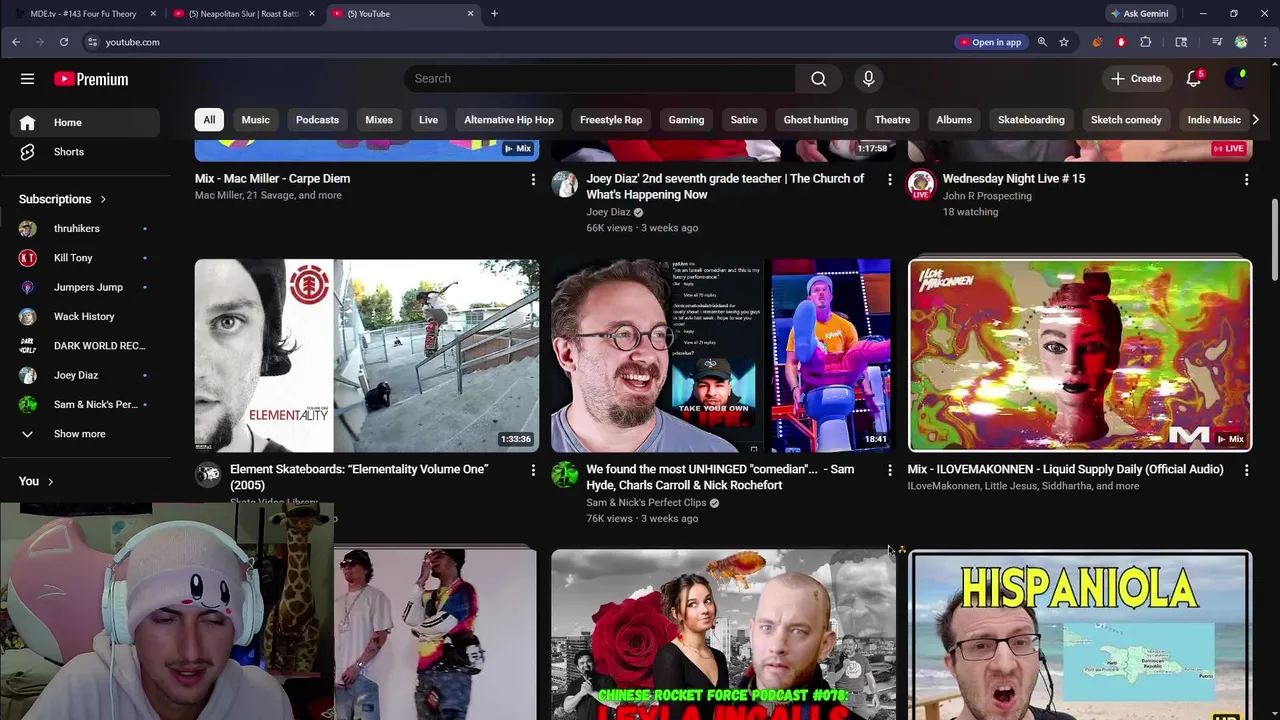Screen dimensions: 1280x720
Task: Click Open in app button
Action: coord(990,42)
